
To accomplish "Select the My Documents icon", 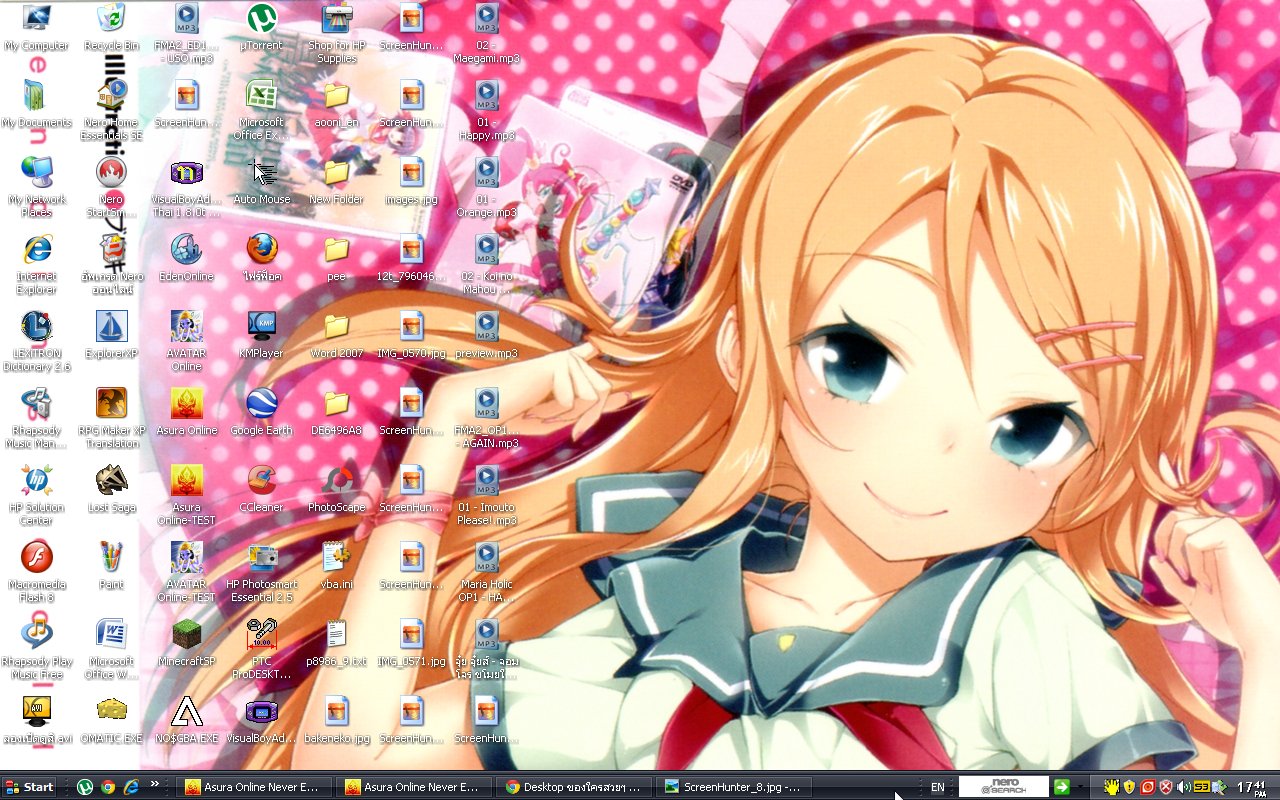I will pos(36,104).
